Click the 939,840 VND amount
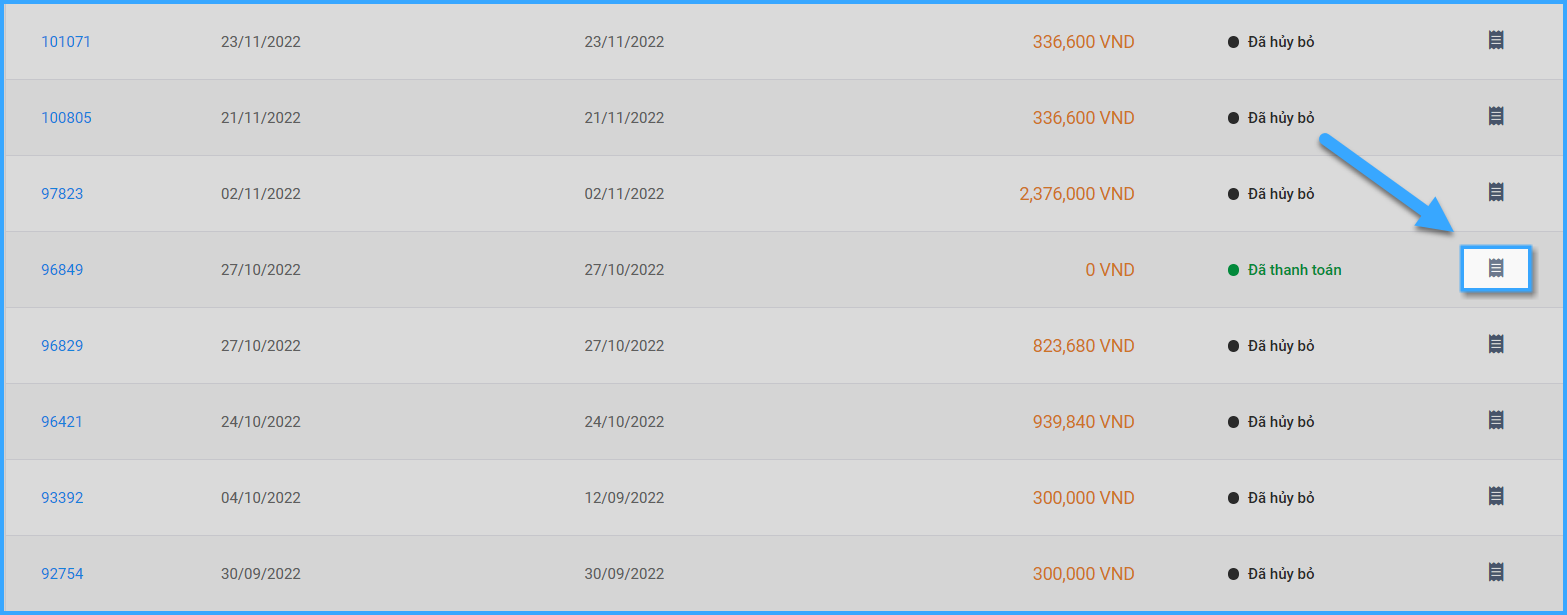 (1084, 422)
